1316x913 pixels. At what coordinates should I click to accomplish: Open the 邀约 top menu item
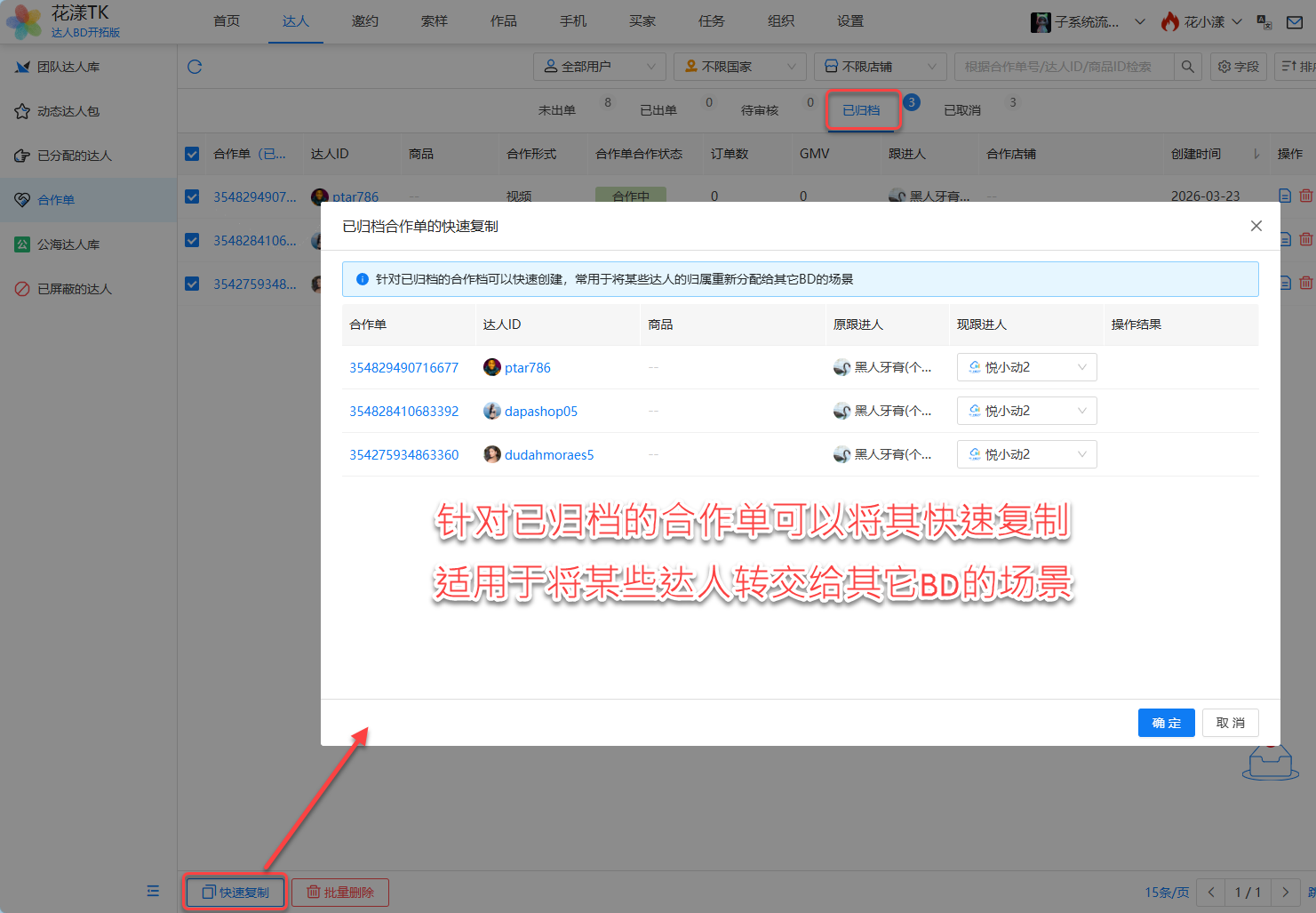364,21
